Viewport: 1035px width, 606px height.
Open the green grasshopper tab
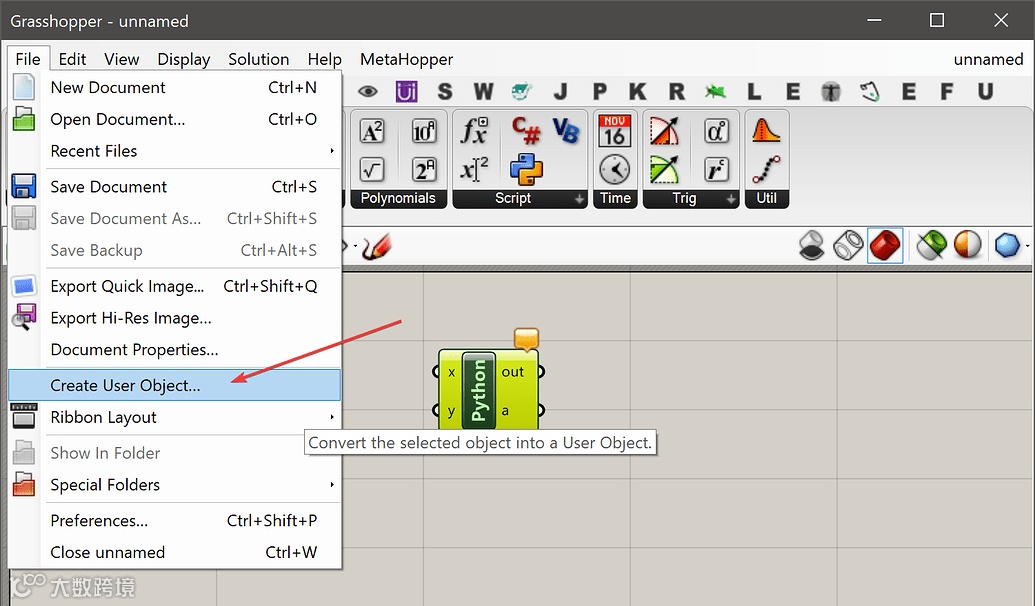[715, 91]
